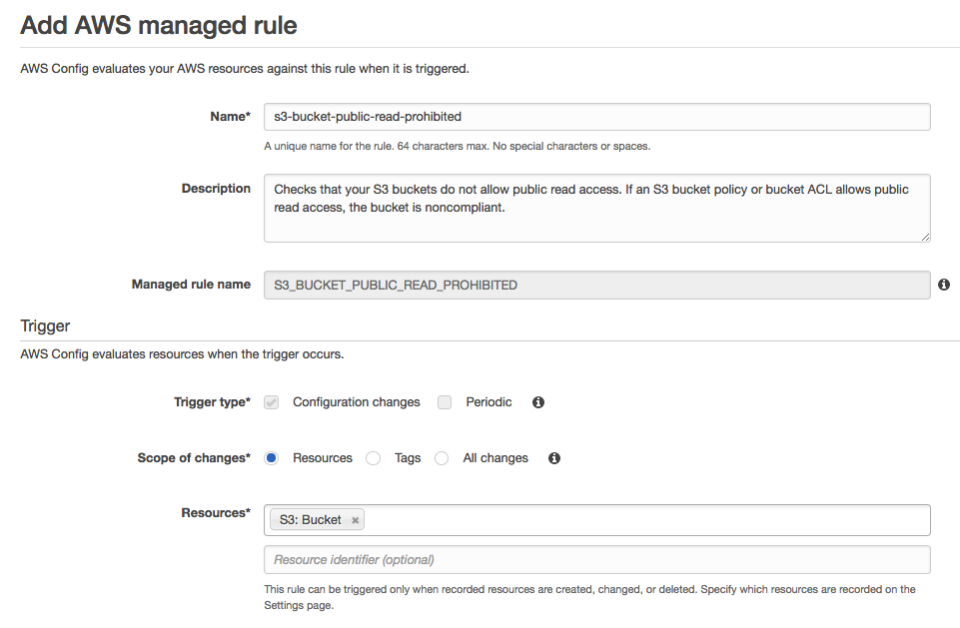
Task: Click the Description textarea resize grip
Action: coord(924,236)
